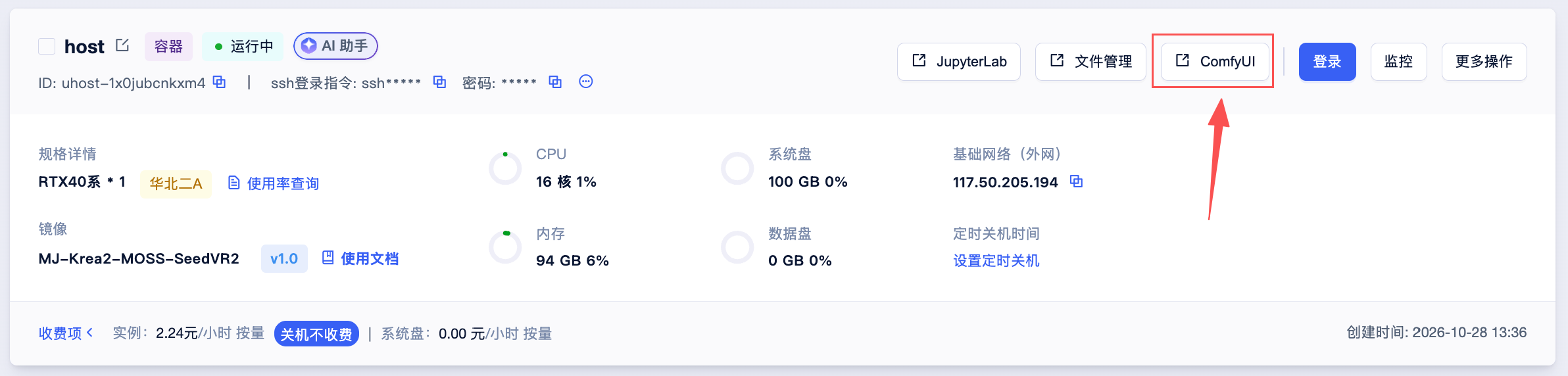Copy the ssh登录指令 command
1568x376 pixels.
[439, 82]
